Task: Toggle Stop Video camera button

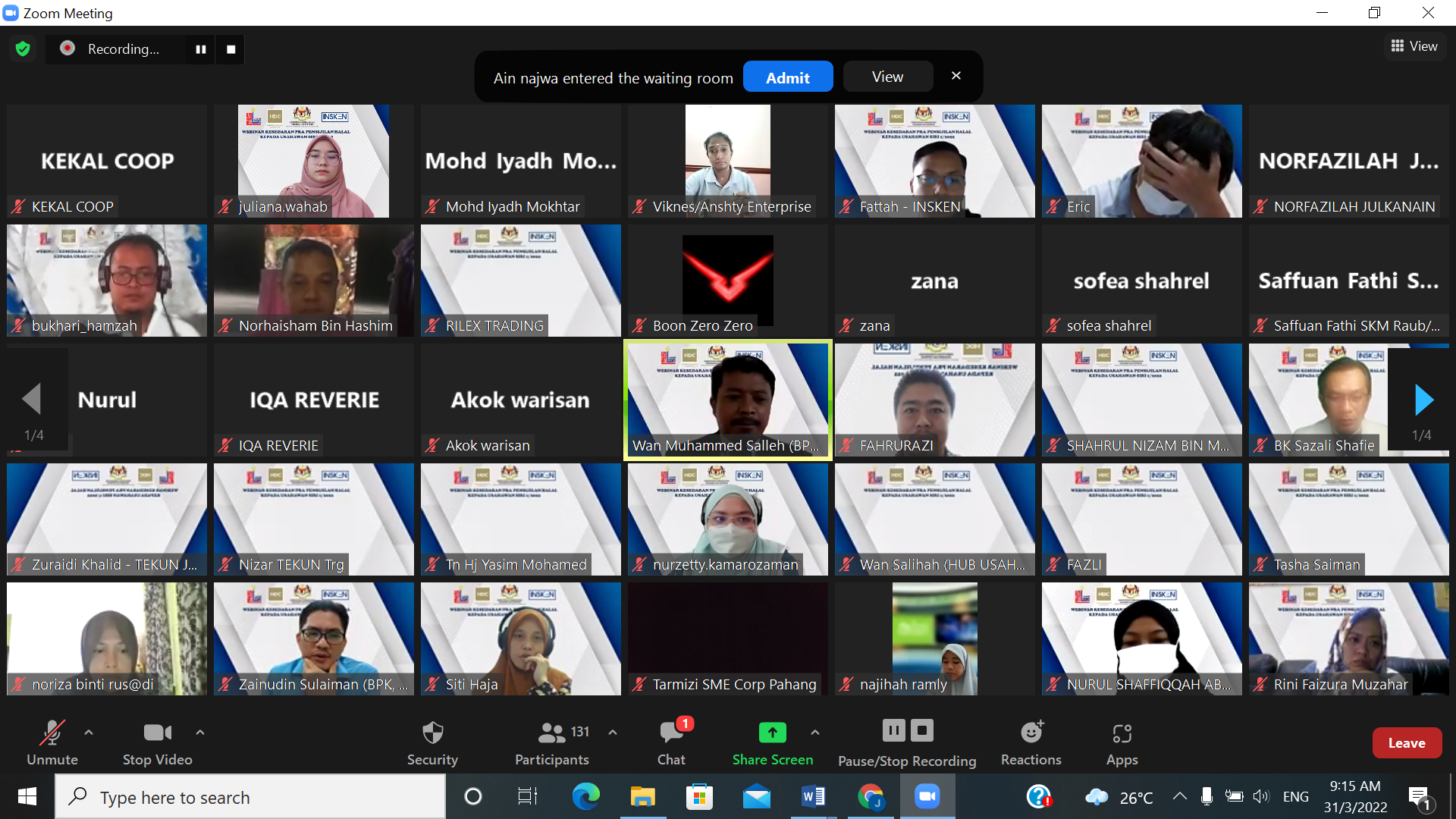Action: click(x=157, y=742)
